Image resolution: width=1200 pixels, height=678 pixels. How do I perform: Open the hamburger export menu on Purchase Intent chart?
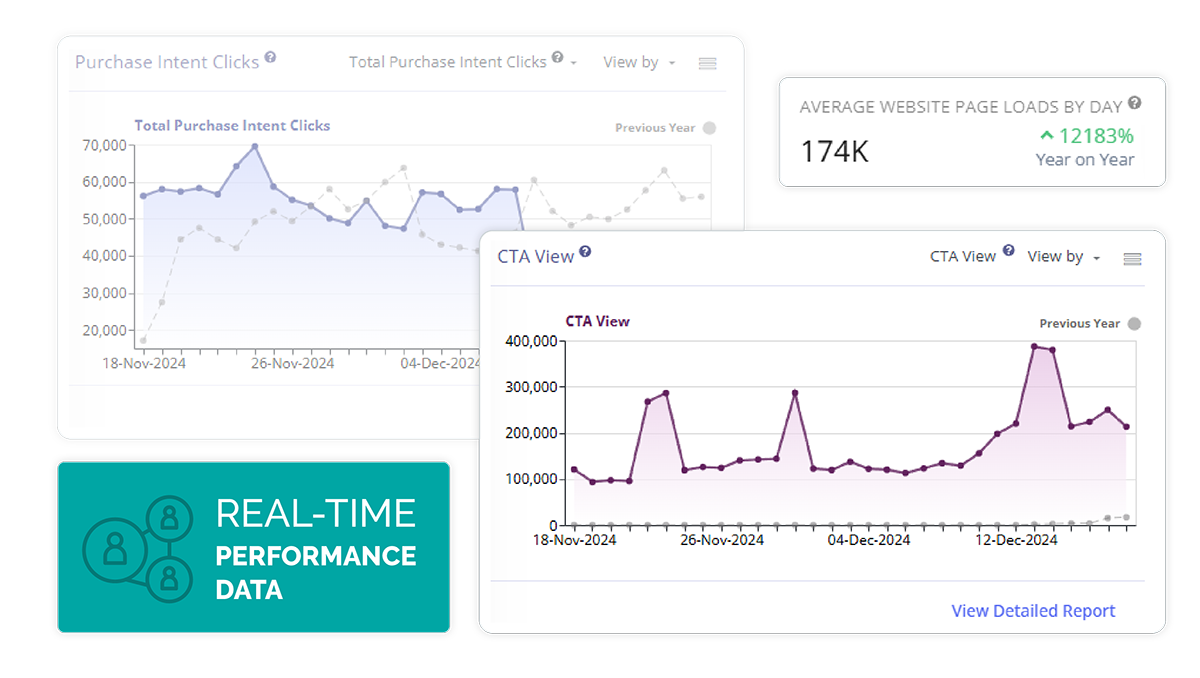coord(707,63)
